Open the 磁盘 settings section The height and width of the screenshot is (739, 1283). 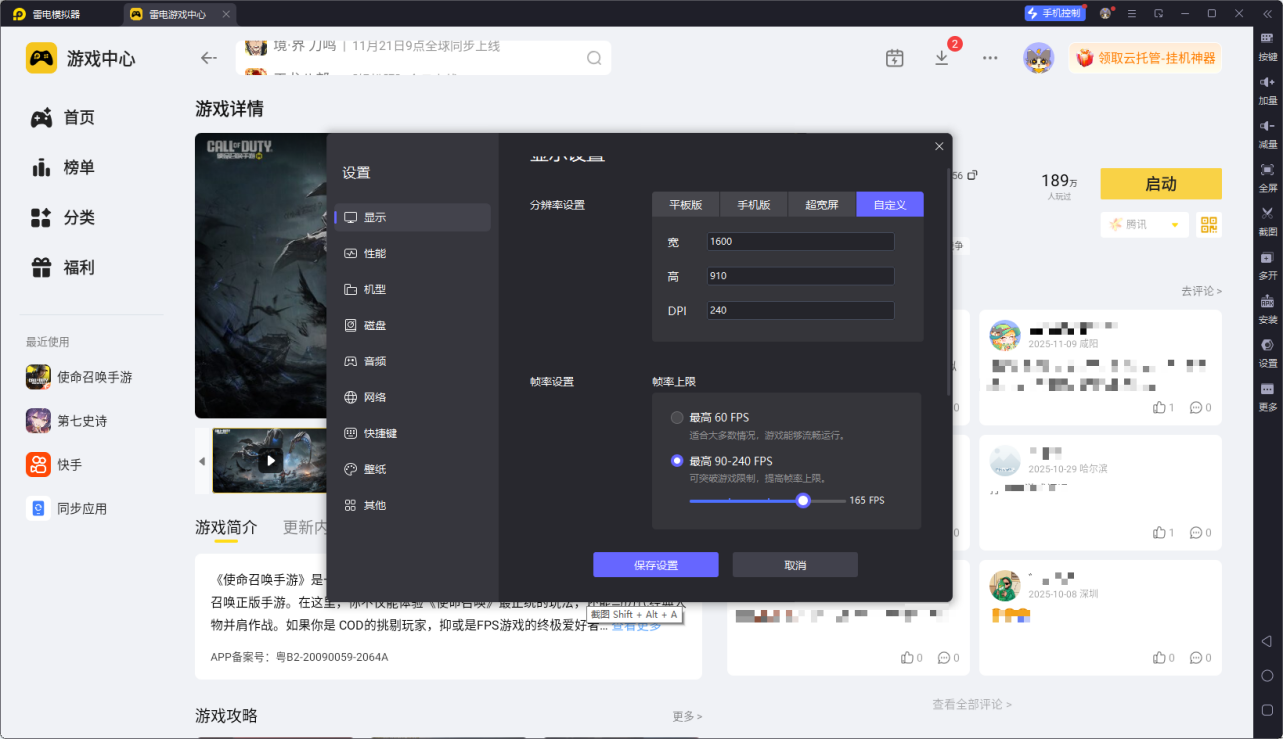(x=413, y=325)
